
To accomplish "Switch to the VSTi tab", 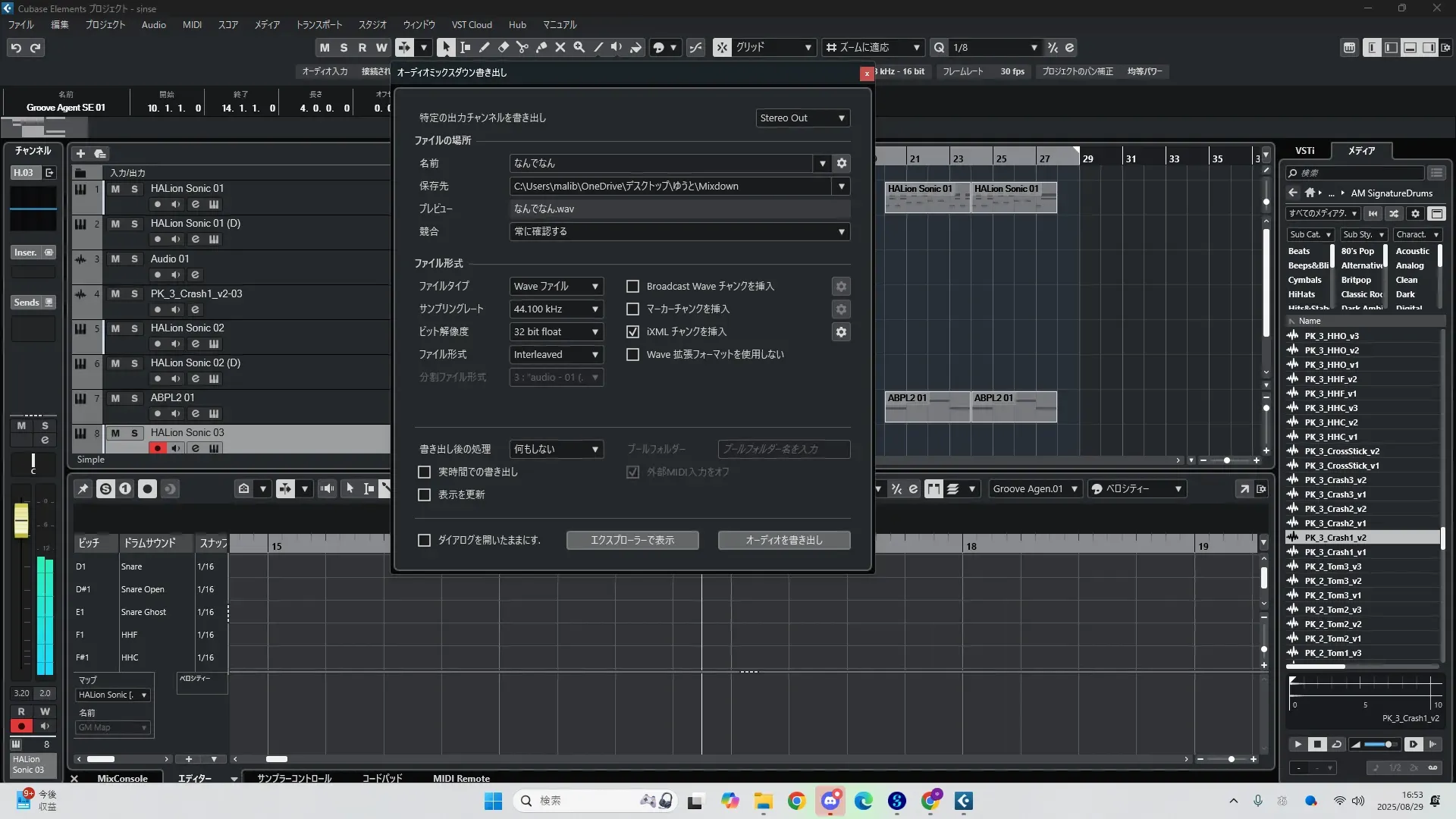I will point(1304,150).
